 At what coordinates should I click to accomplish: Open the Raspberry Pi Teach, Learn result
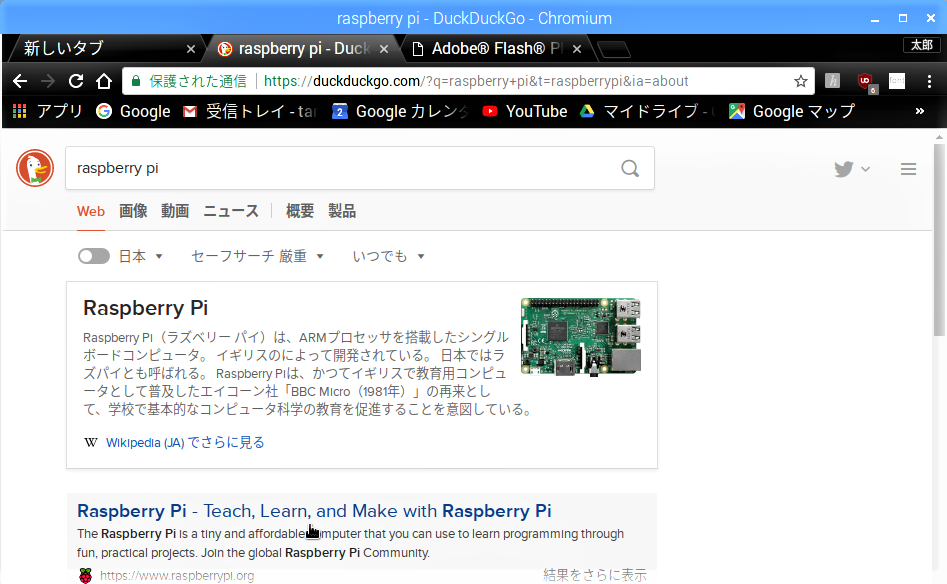314,511
